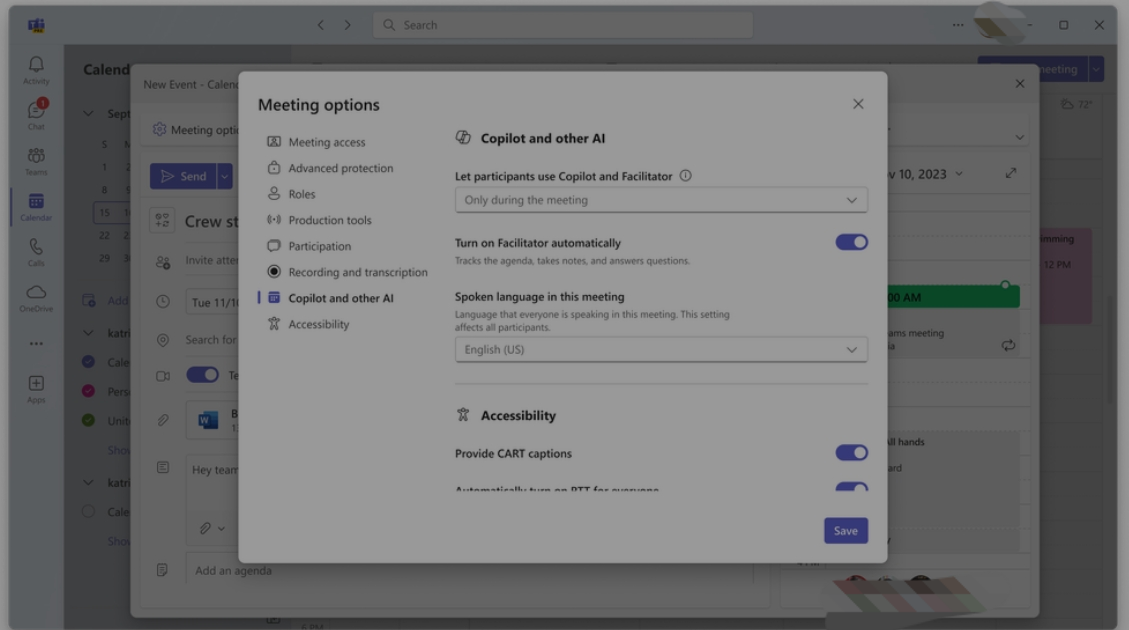Click the green calendar event block
The image size is (1129, 630).
pos(953,297)
